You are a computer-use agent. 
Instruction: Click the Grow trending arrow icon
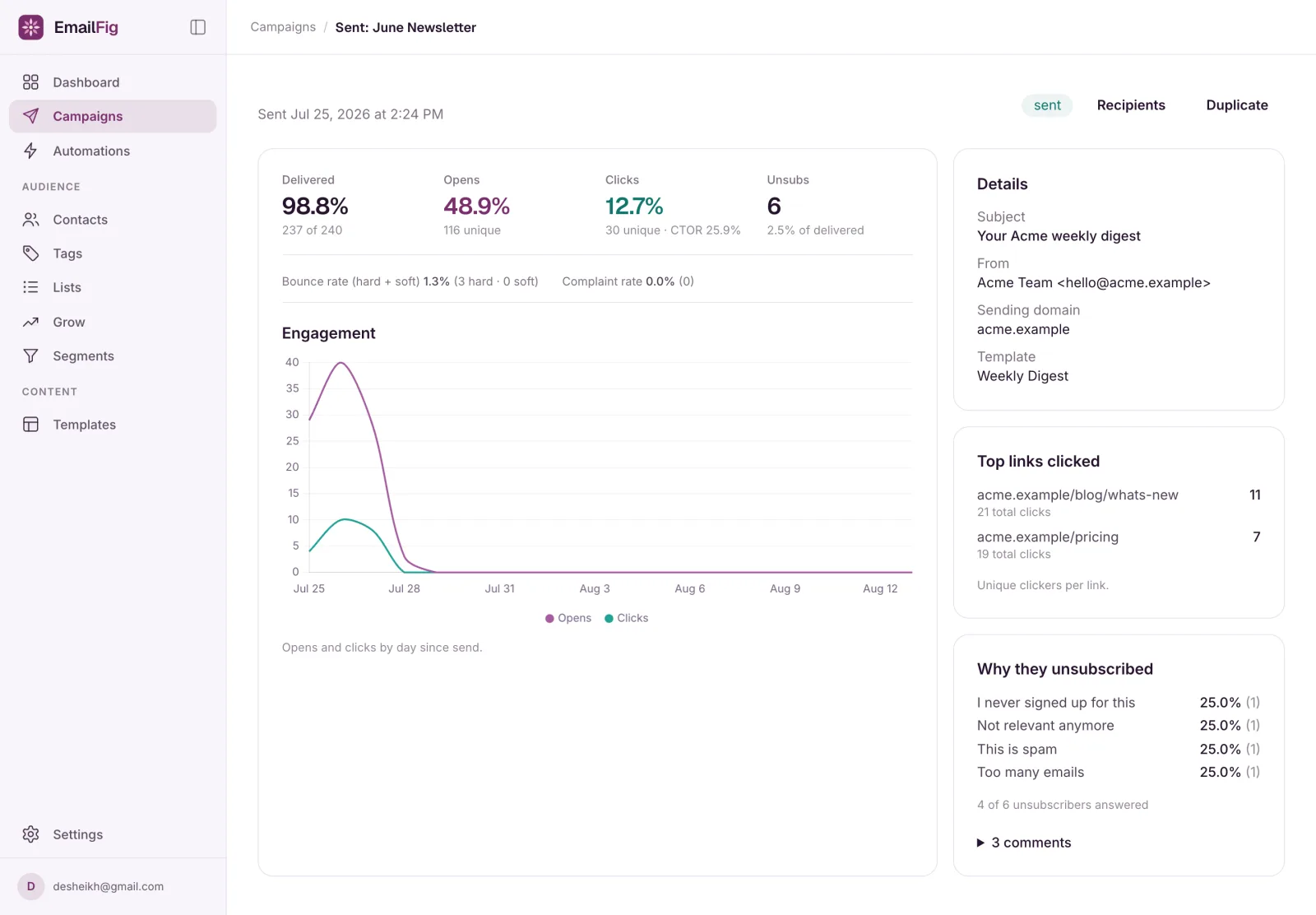31,322
